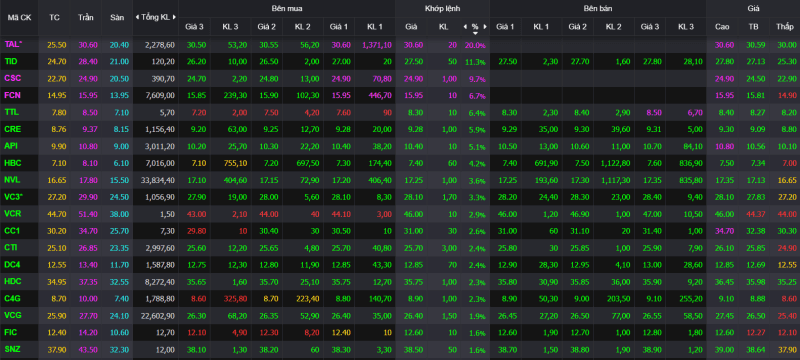
Task: Click the sort triangle under % header
Action: 475,33
